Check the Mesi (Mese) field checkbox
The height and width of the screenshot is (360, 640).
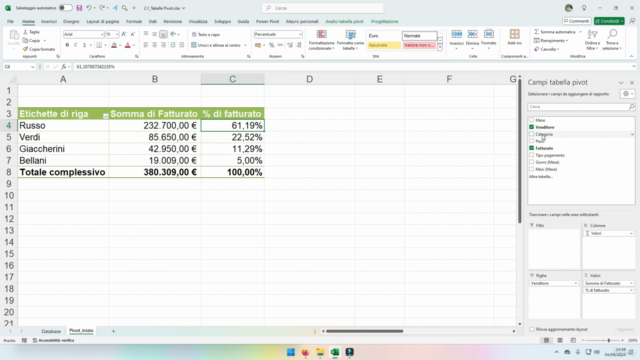coord(531,169)
